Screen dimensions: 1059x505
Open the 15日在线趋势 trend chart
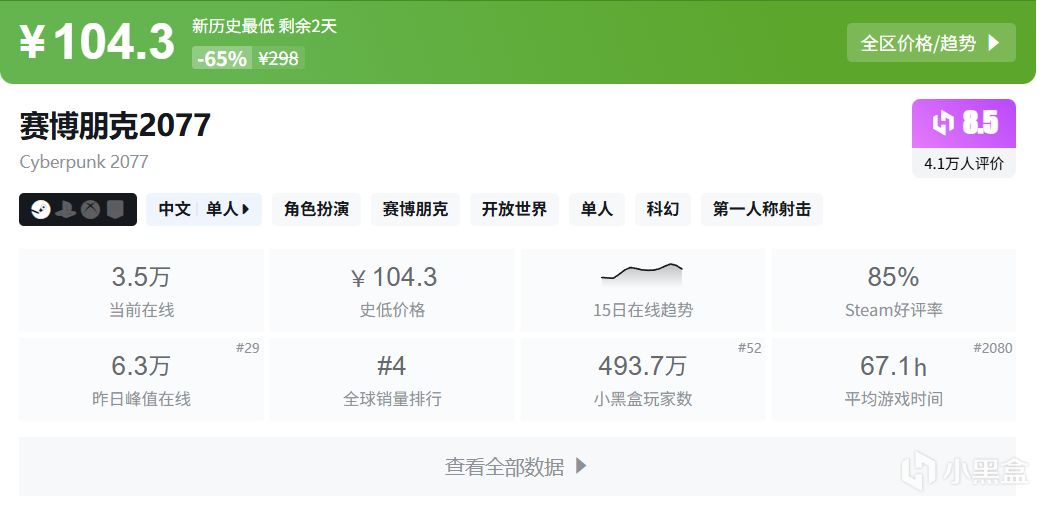pos(643,290)
